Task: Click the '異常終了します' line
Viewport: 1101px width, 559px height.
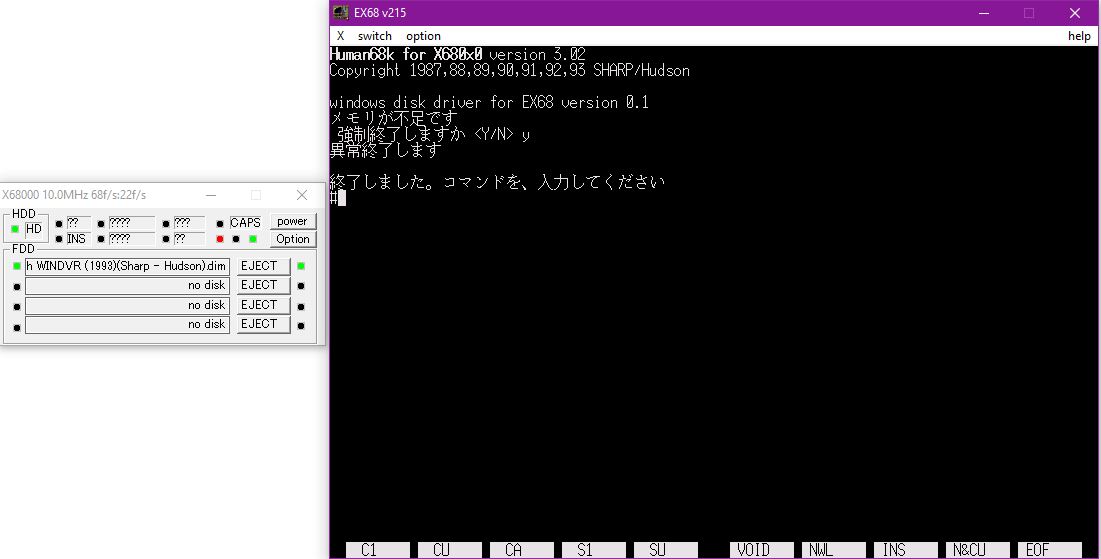Action: point(385,150)
